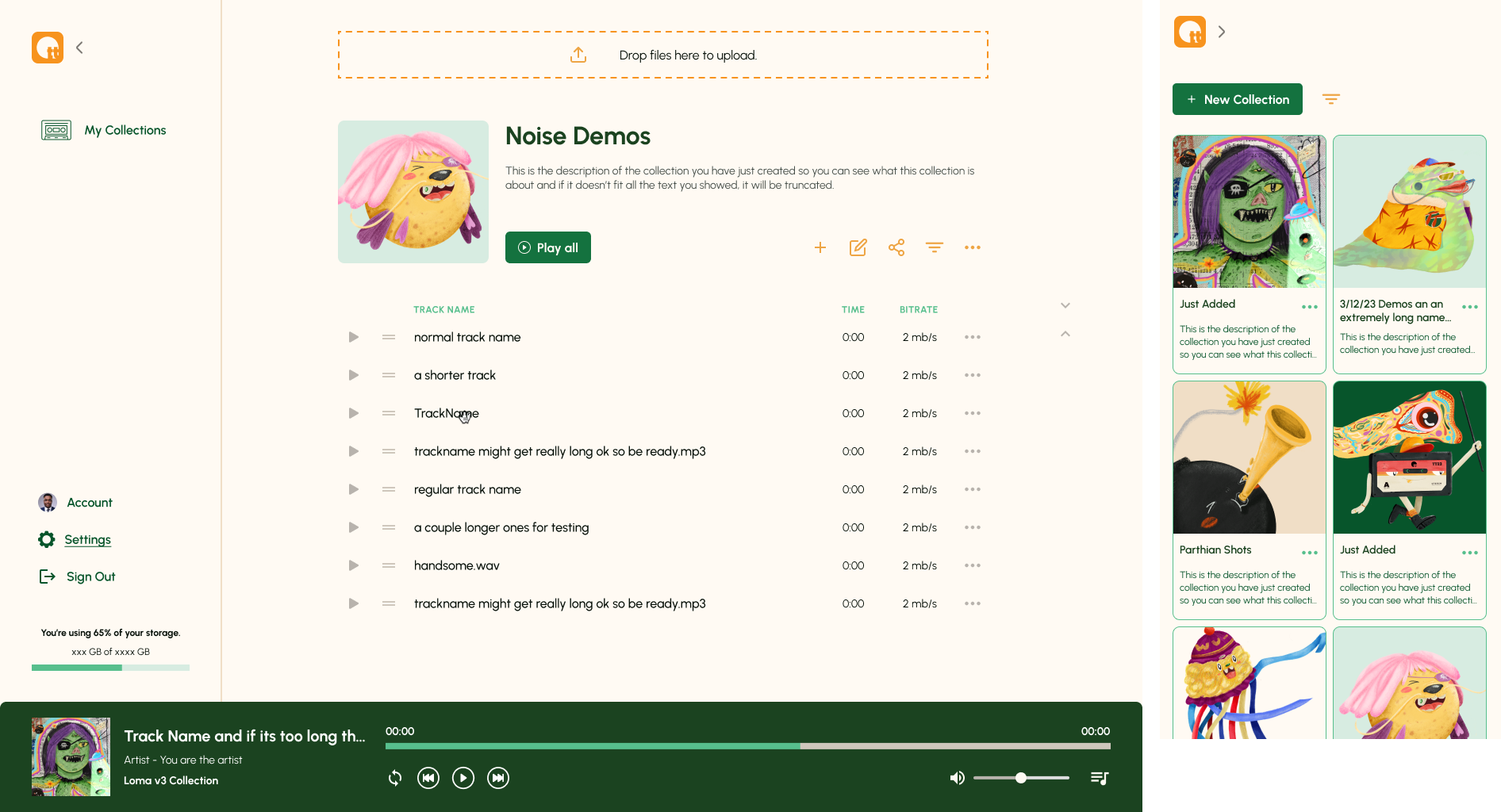Click Play all button
Screen dimensions: 1501x812
pyautogui.click(x=548, y=247)
